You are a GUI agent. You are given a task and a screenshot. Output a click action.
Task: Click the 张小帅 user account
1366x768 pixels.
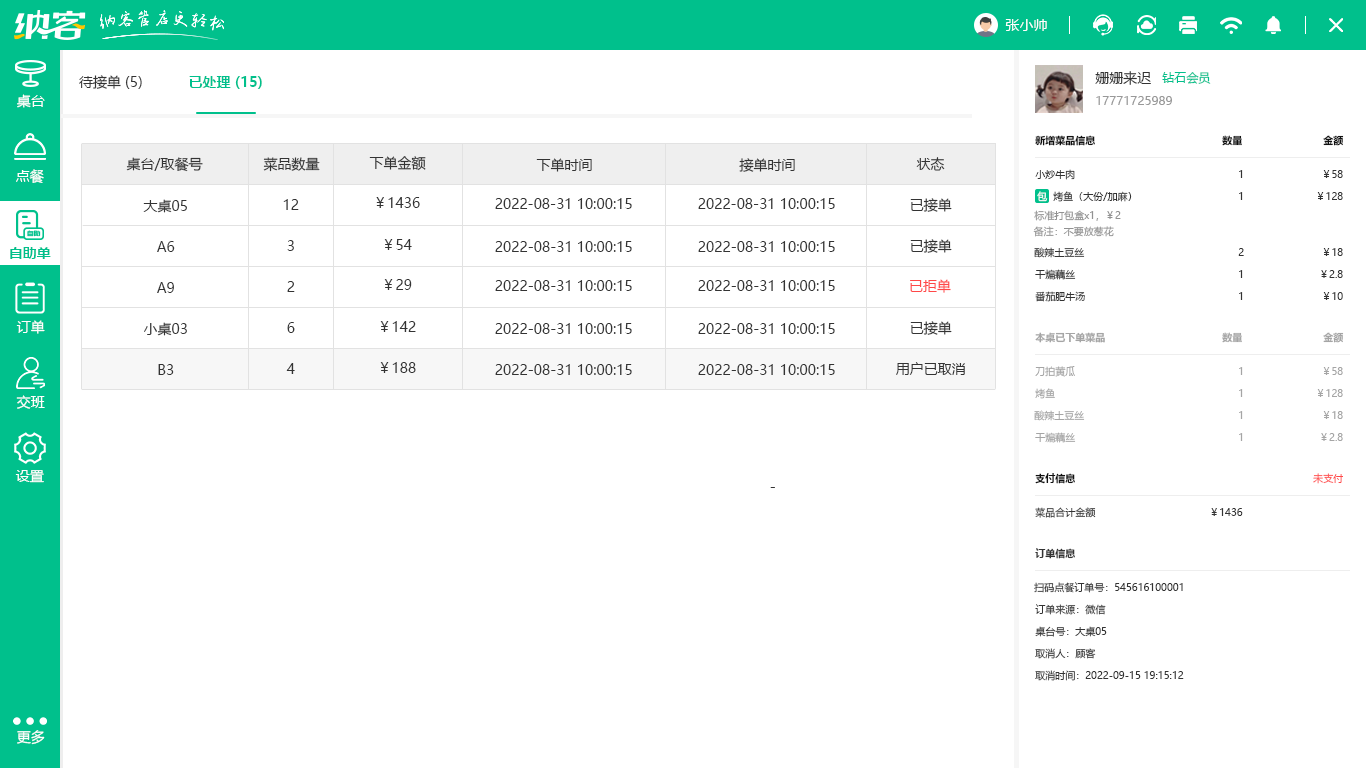coord(1012,25)
